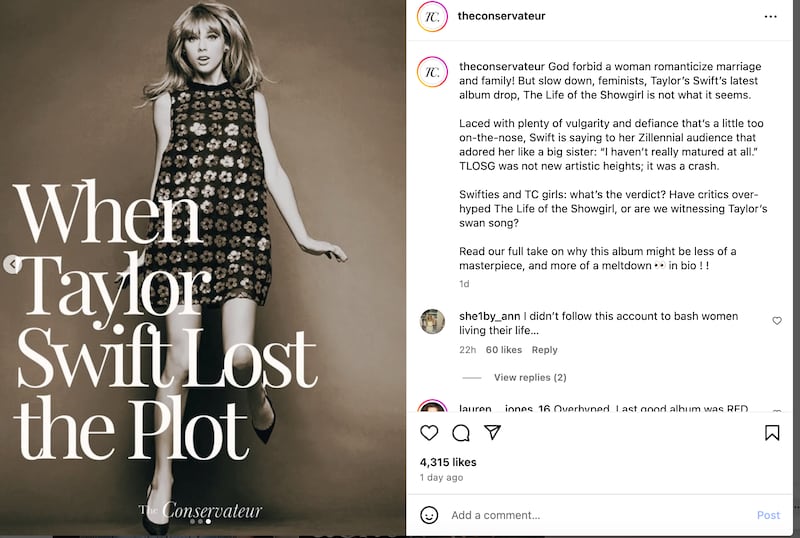Like she1by_ann's comment
Viewport: 800px width, 538px height.
(777, 321)
